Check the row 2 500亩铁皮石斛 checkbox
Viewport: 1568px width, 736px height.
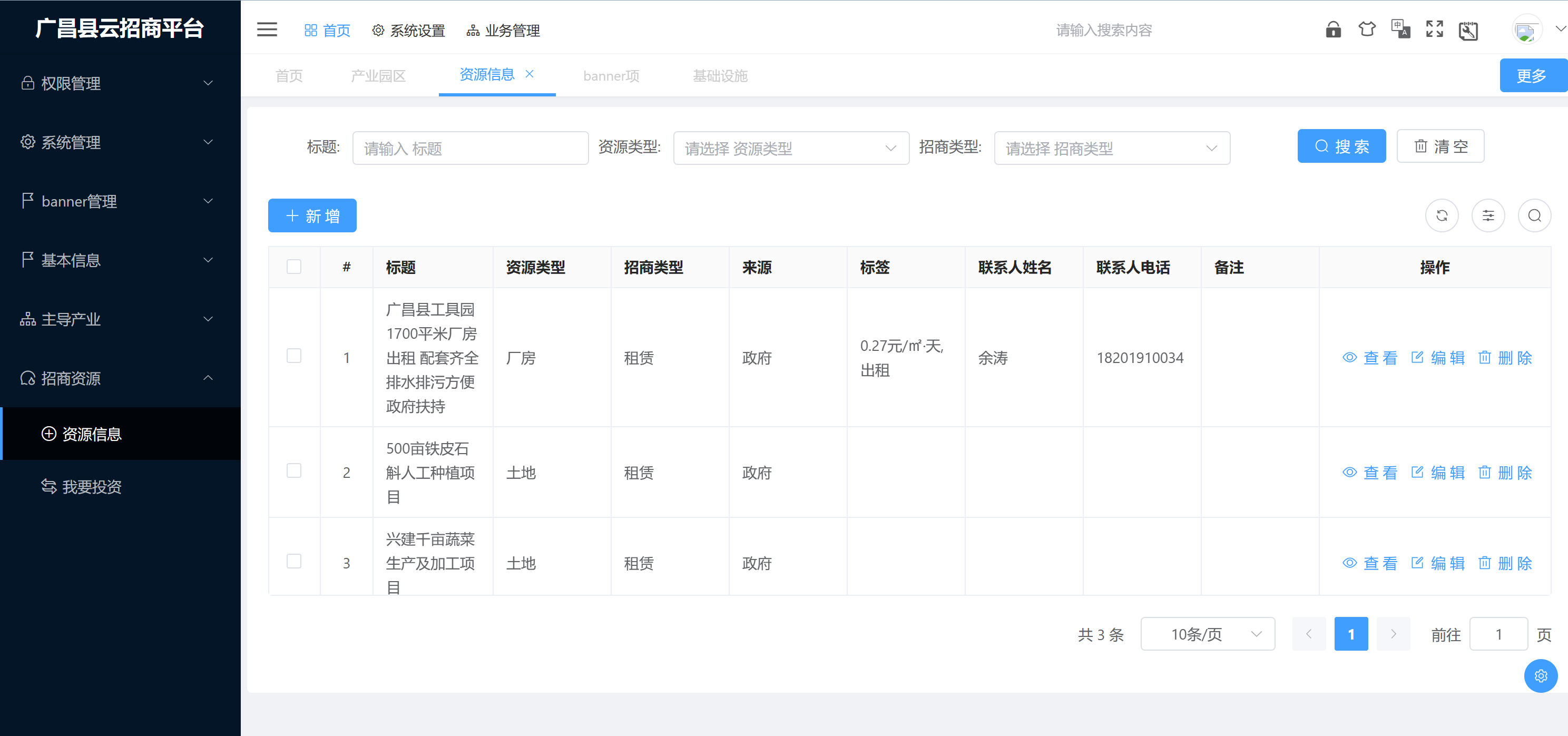(294, 470)
